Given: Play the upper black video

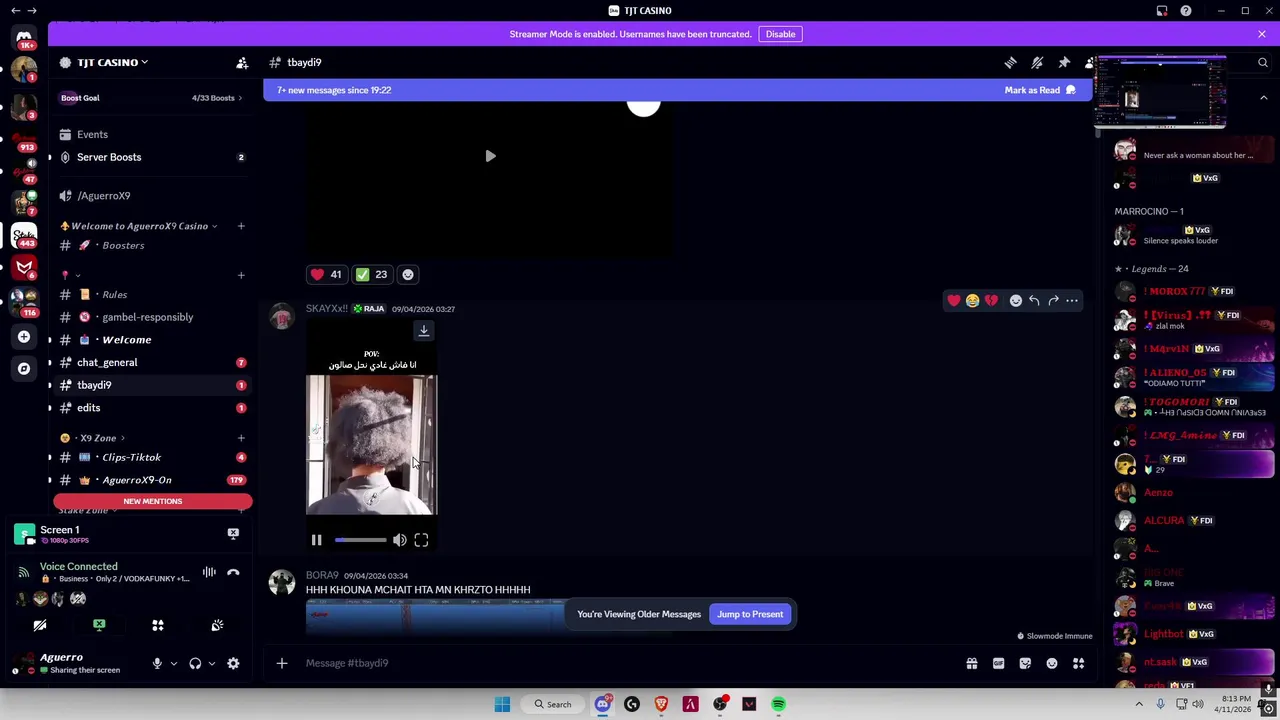Looking at the screenshot, I should click(x=490, y=156).
